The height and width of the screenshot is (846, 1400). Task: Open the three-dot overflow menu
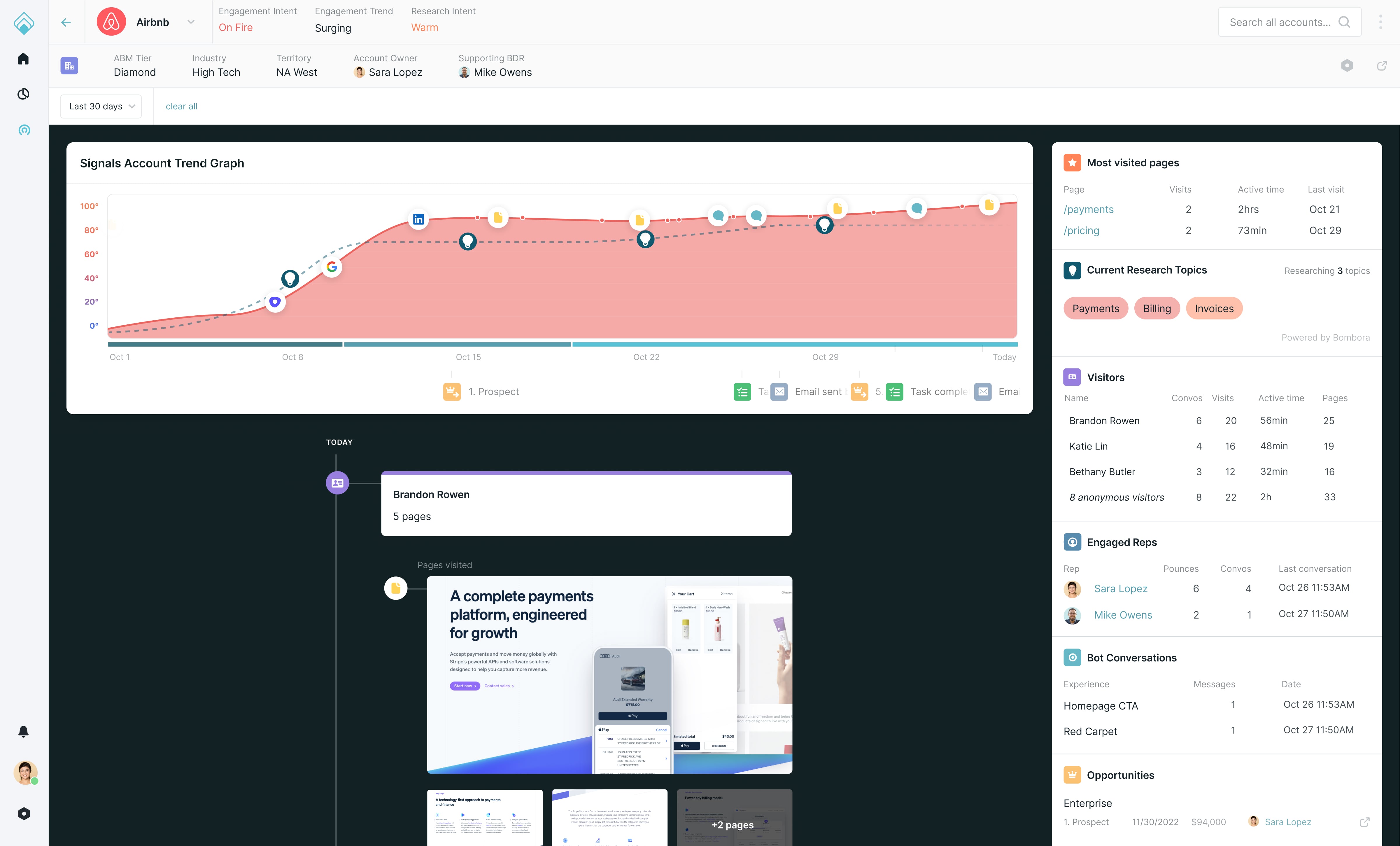[x=1381, y=22]
